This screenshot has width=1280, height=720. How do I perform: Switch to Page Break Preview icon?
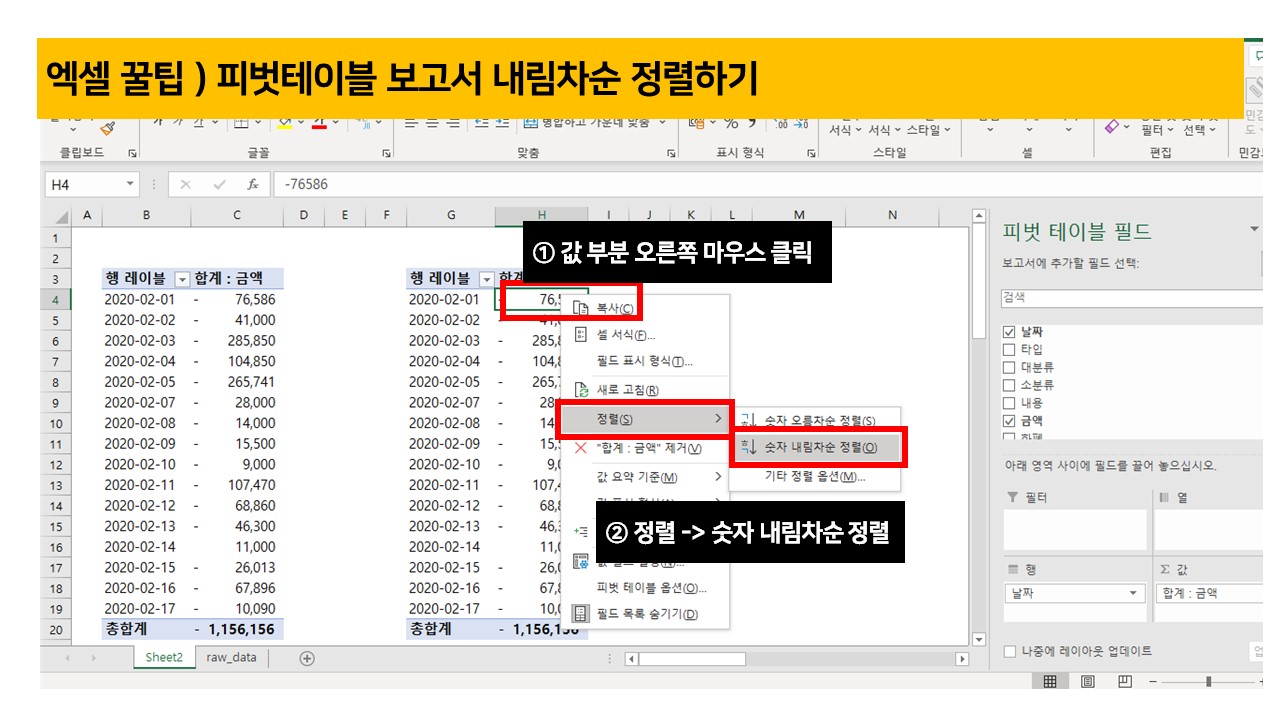point(1125,682)
